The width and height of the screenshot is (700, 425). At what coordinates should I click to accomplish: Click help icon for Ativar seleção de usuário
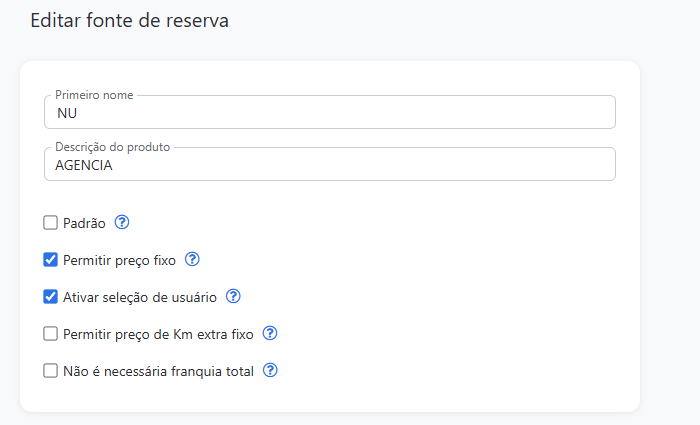pyautogui.click(x=234, y=296)
